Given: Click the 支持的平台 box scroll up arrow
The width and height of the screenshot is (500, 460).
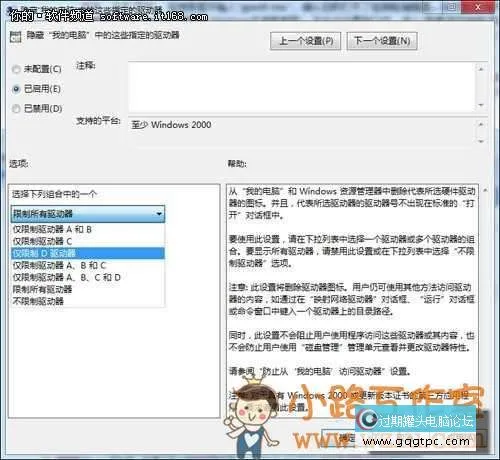Looking at the screenshot, I should coord(481,124).
